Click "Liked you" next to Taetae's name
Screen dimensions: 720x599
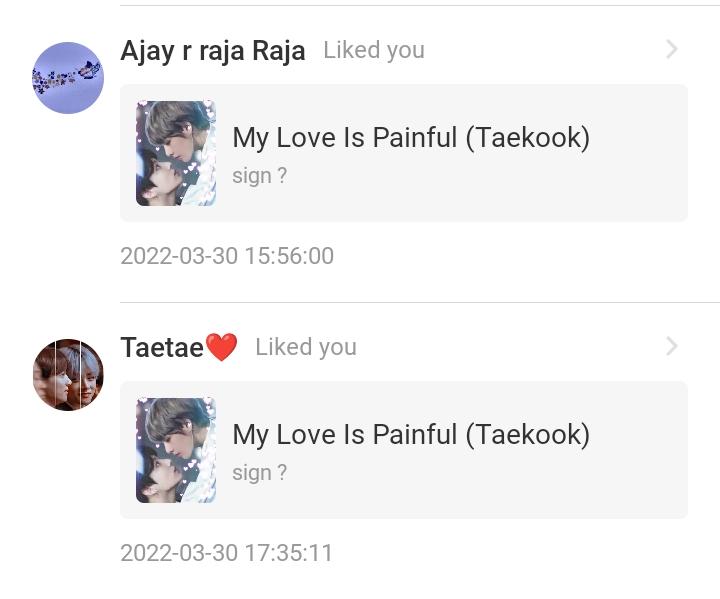coord(306,347)
